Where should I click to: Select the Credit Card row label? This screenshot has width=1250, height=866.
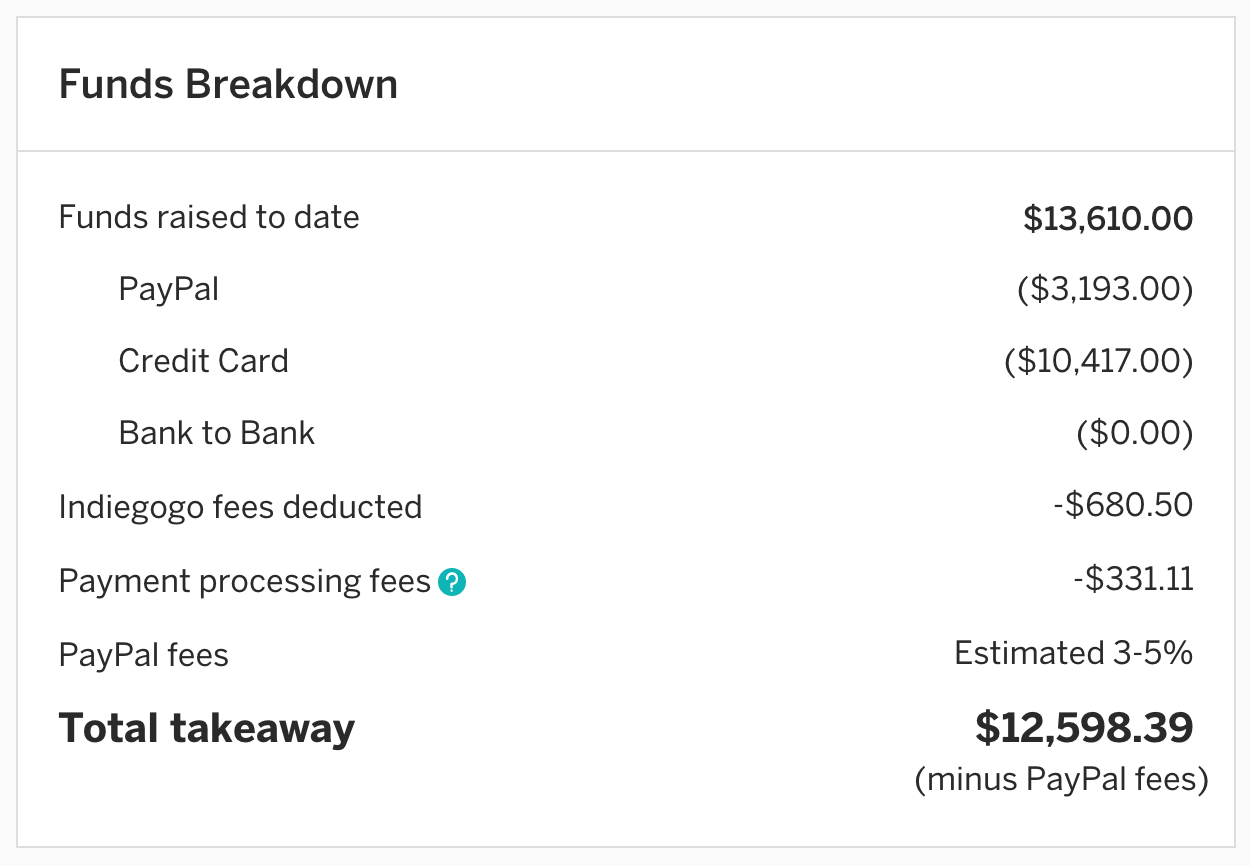[203, 361]
